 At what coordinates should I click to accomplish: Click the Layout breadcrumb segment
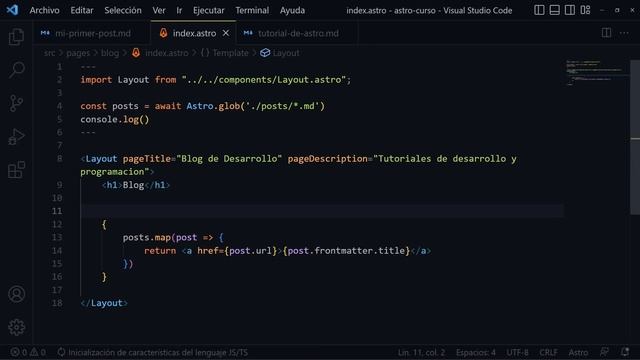pos(280,53)
